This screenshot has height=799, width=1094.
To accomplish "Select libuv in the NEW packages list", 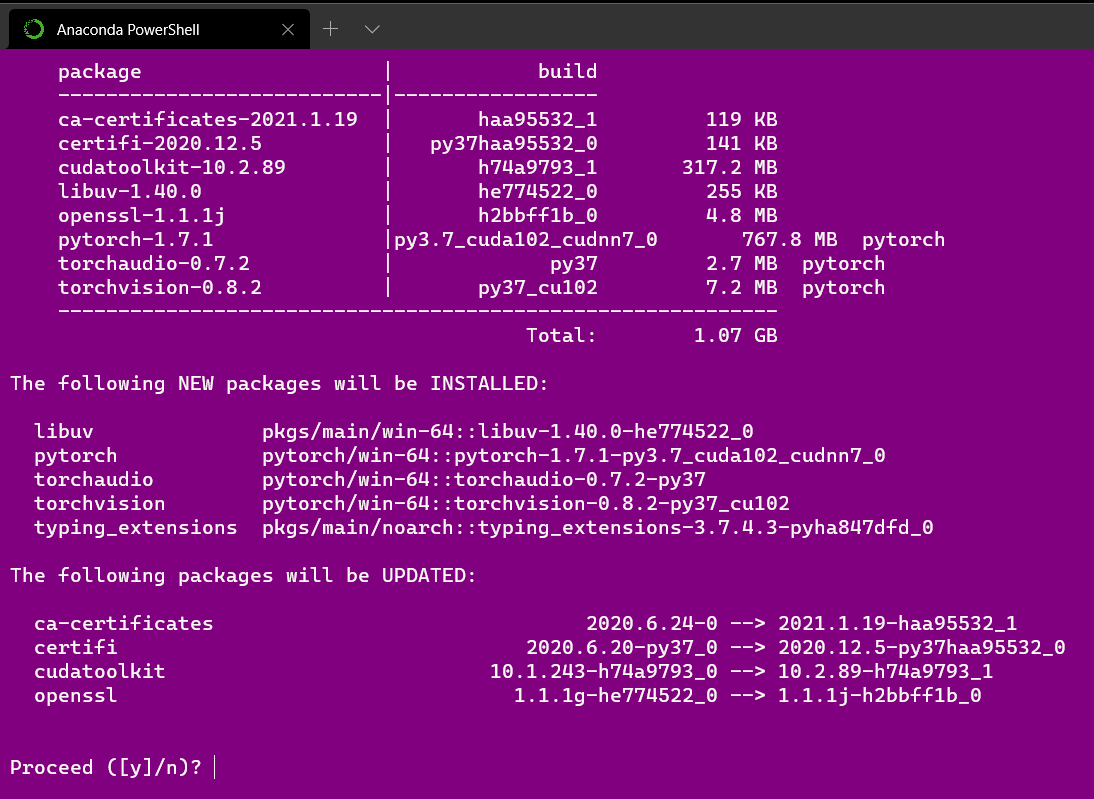I will click(x=63, y=431).
